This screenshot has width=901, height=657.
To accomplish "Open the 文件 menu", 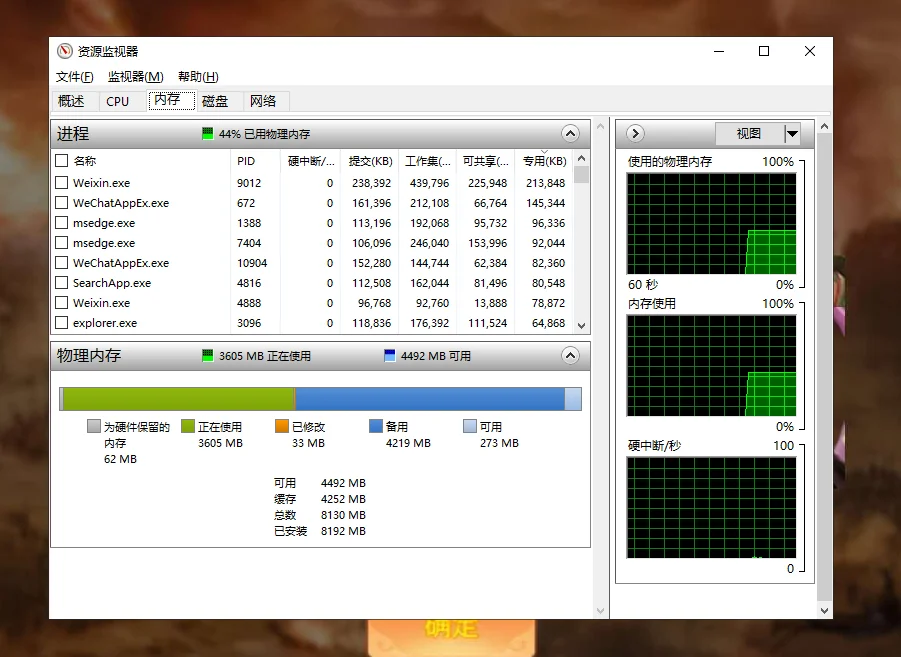I will (x=75, y=76).
